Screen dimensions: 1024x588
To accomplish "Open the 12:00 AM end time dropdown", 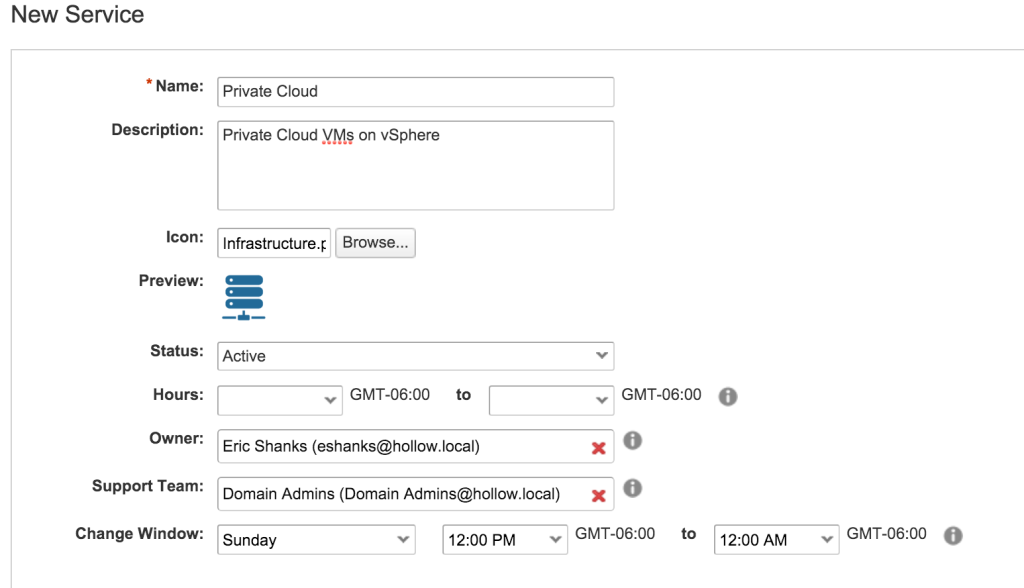I will (776, 539).
